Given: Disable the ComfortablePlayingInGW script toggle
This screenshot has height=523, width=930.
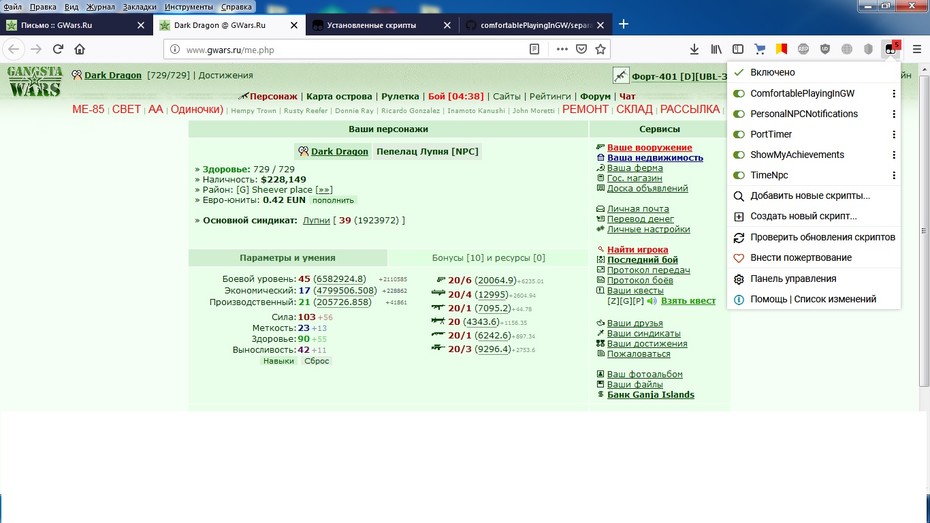Looking at the screenshot, I should 739,93.
